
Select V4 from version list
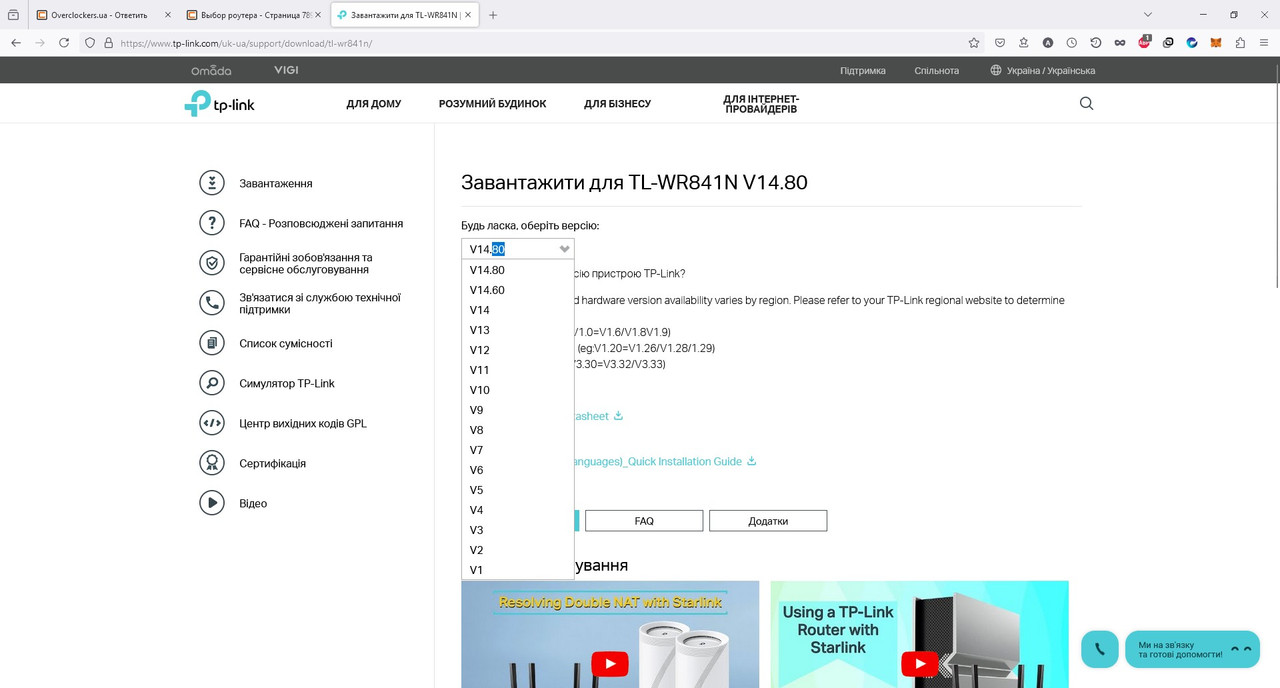pos(518,510)
